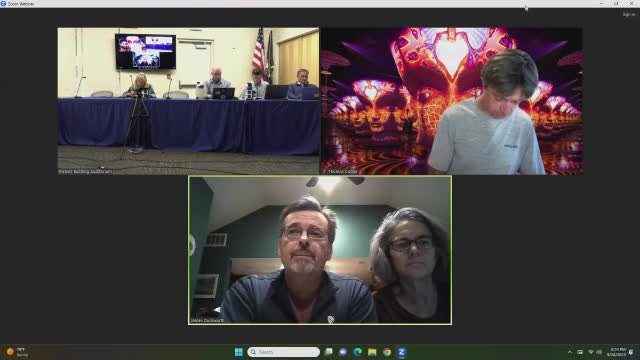The height and width of the screenshot is (360, 640).
Task: Open Task View from the taskbar
Action: click(329, 352)
